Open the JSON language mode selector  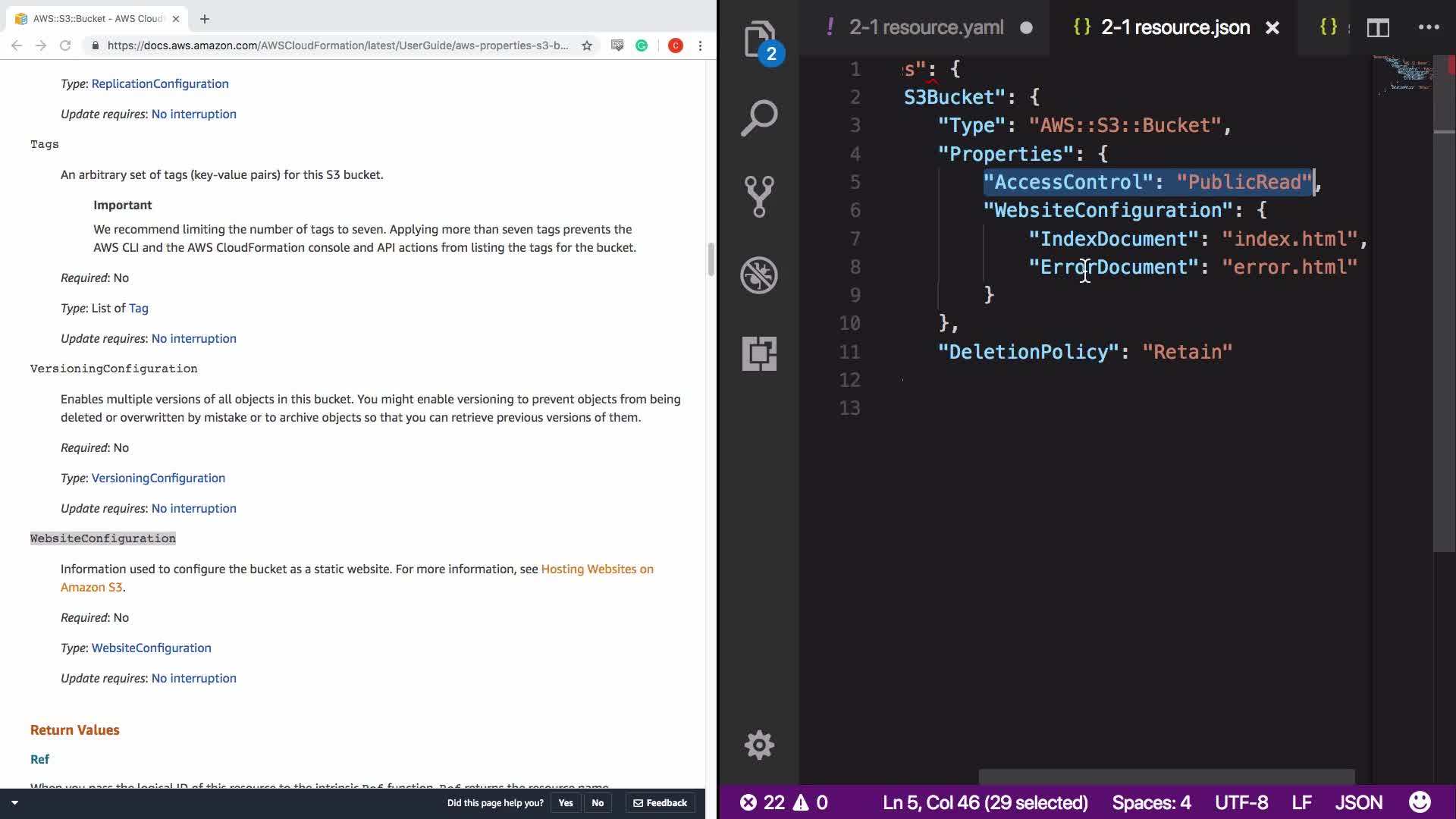(x=1358, y=802)
